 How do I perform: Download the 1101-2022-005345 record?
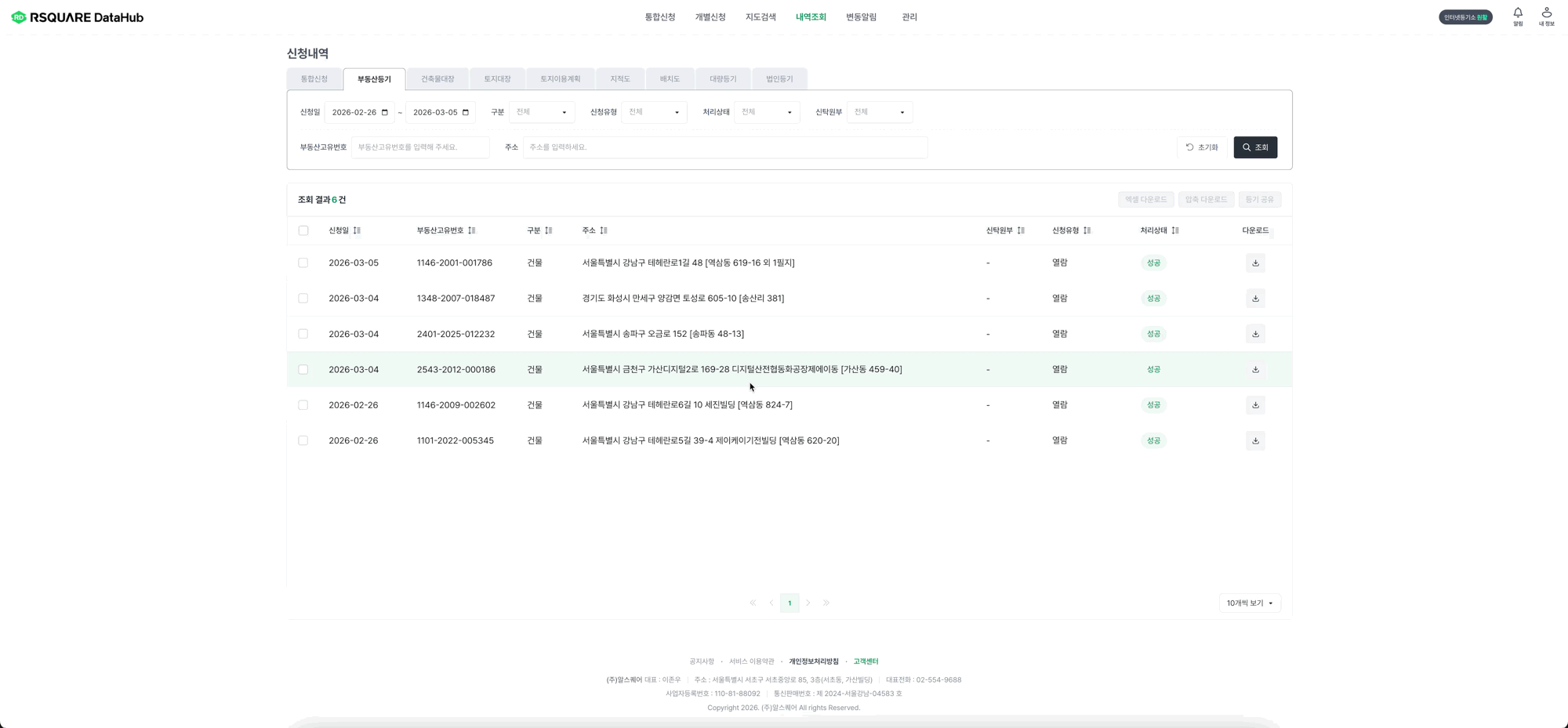[1255, 440]
